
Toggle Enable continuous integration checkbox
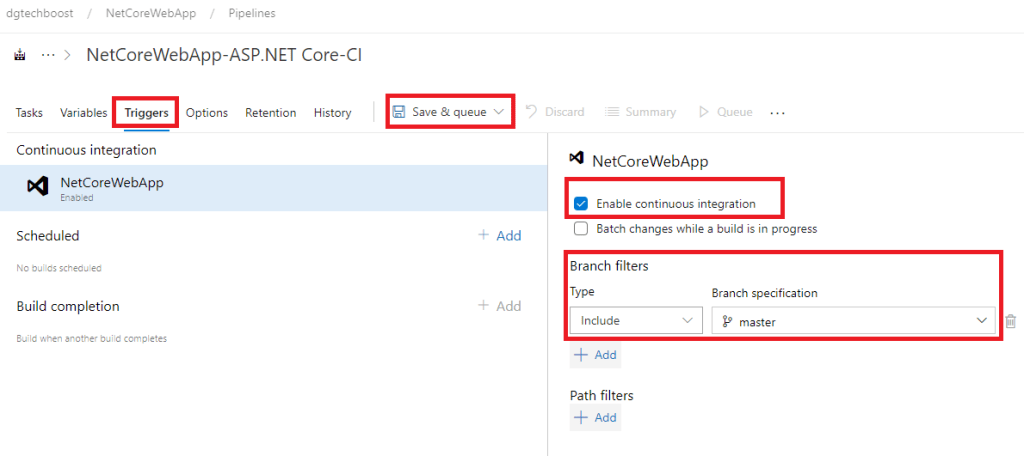[x=581, y=204]
